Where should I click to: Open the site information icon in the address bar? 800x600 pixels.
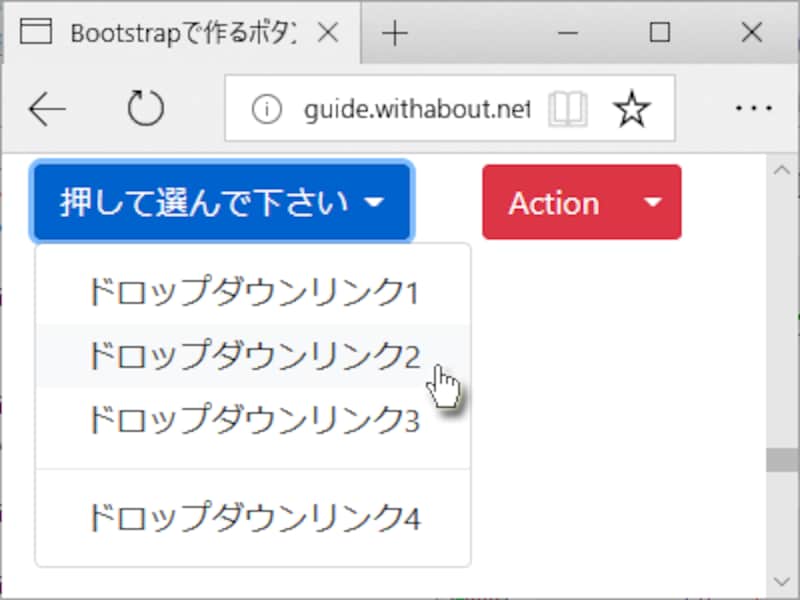coord(266,109)
